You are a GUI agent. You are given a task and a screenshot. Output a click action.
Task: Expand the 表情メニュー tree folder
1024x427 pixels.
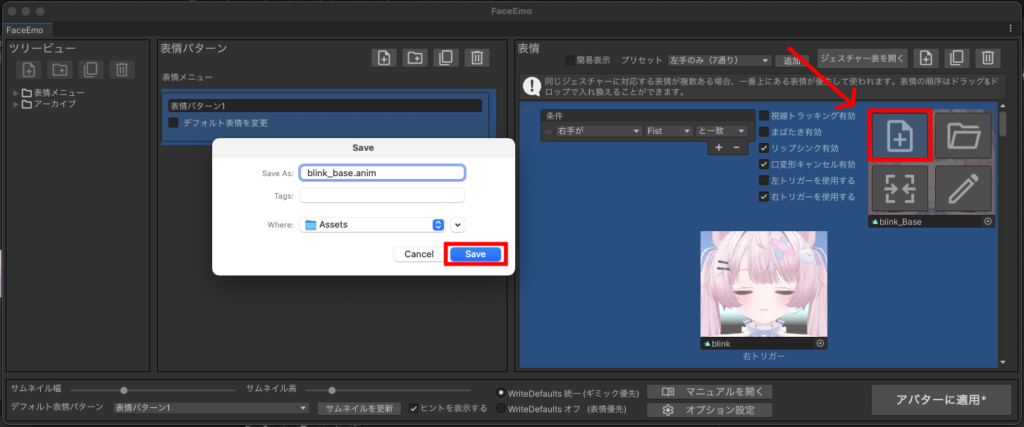point(15,93)
